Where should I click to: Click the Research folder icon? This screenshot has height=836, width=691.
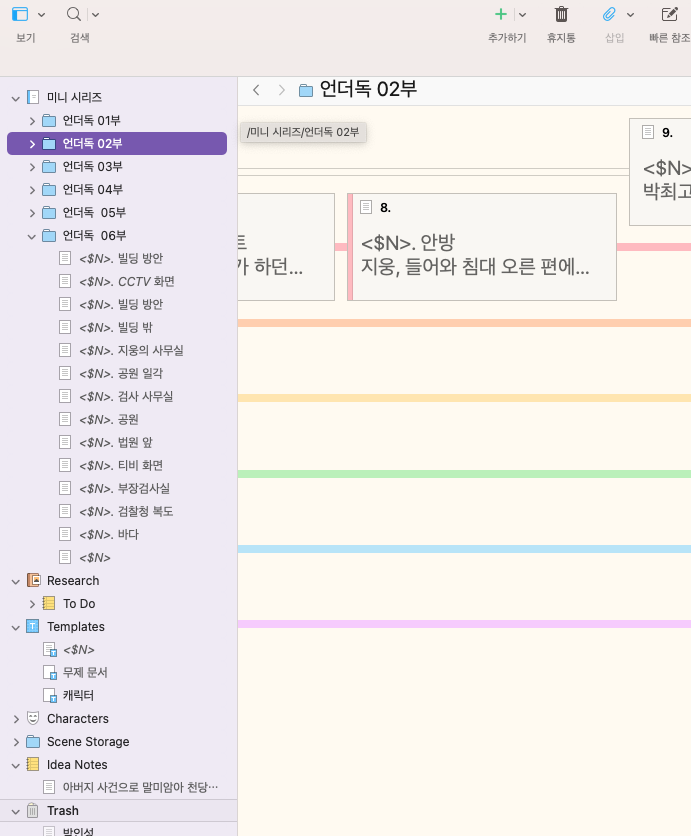34,580
